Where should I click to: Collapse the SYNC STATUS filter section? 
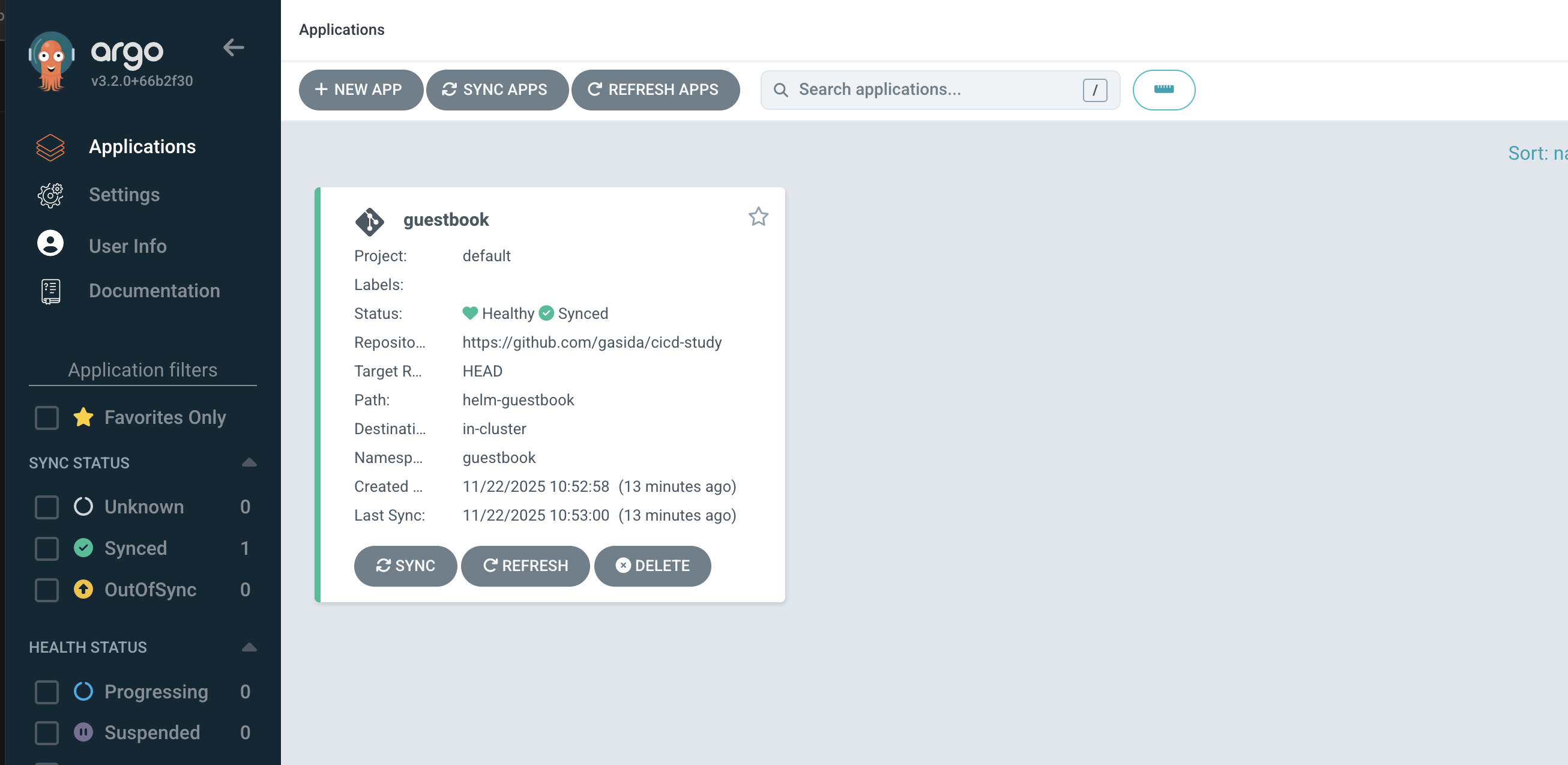pos(249,462)
